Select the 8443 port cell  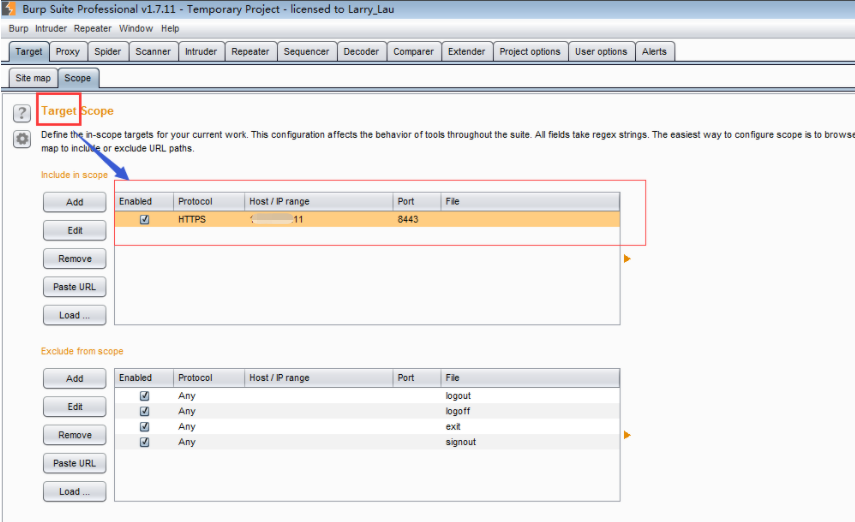pyautogui.click(x=417, y=219)
